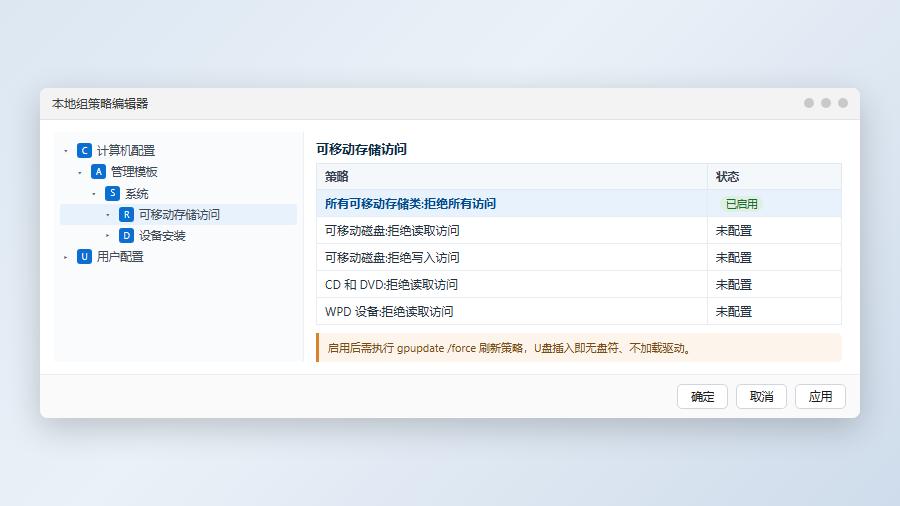Image resolution: width=900 pixels, height=506 pixels.
Task: Collapse the 系统 node arrow
Action: pos(94,194)
